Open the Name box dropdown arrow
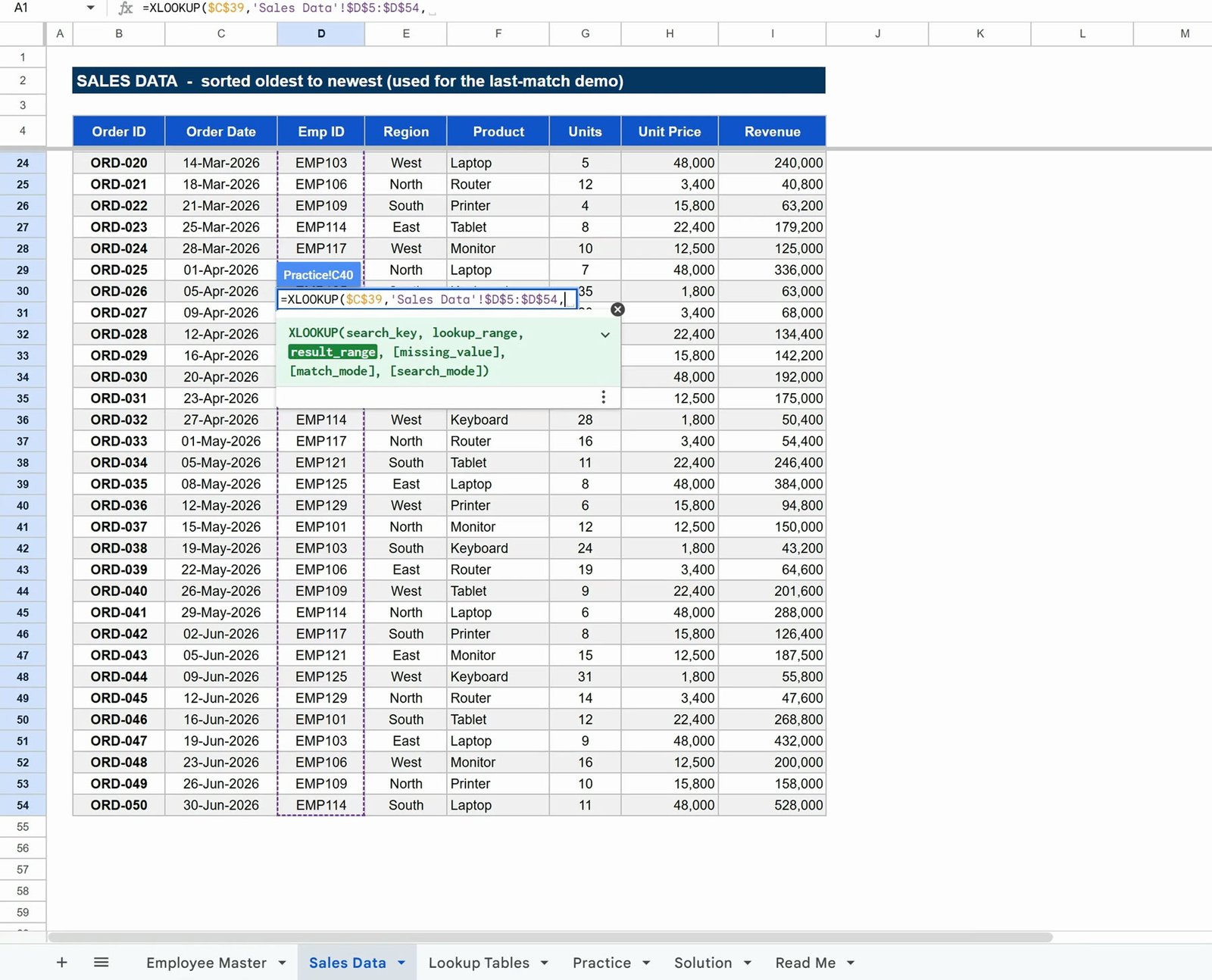The height and width of the screenshot is (980, 1212). click(90, 8)
